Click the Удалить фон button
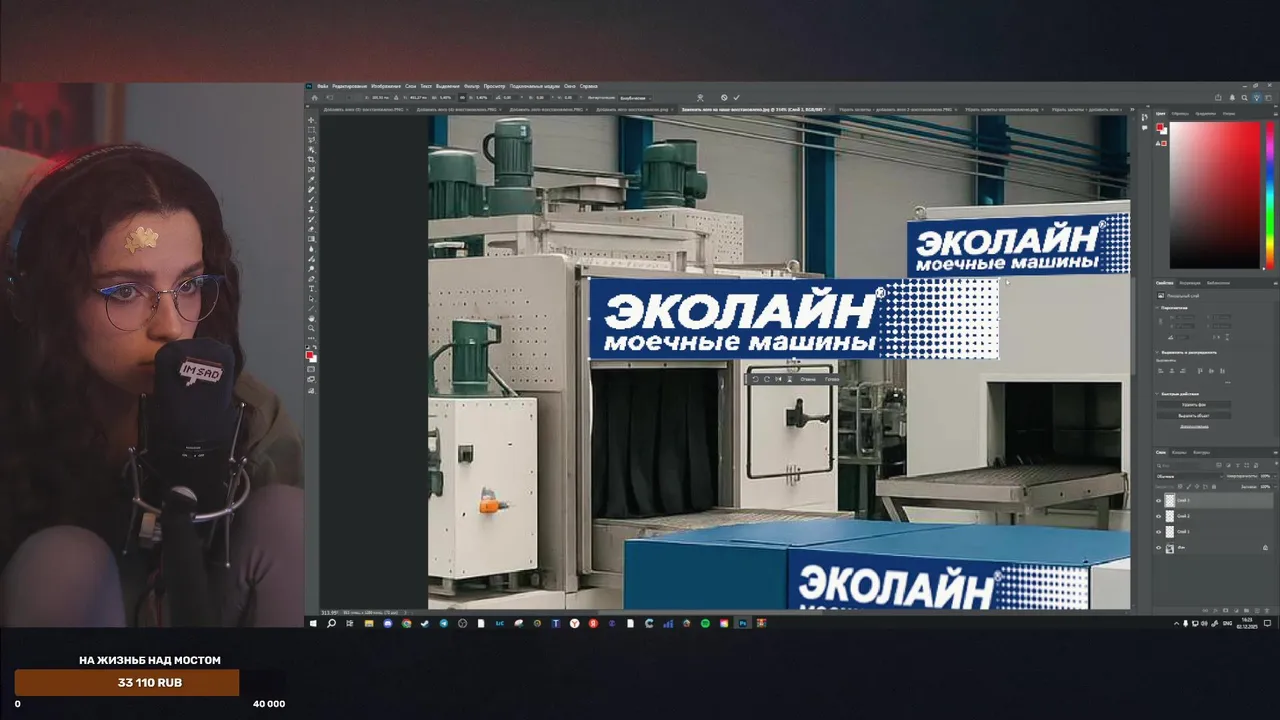1280x720 pixels. pyautogui.click(x=1194, y=405)
